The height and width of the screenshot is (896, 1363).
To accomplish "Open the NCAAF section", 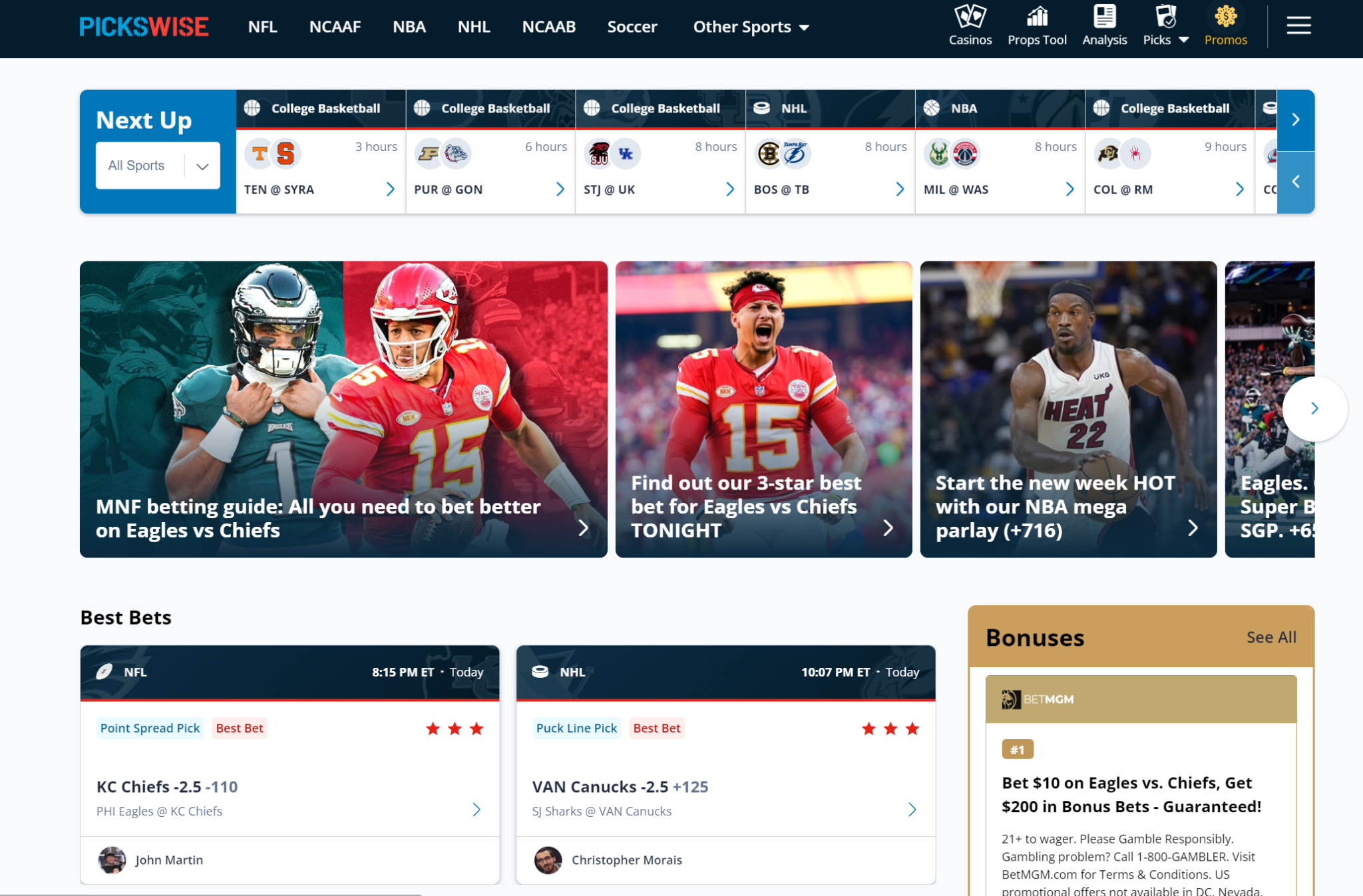I will (335, 27).
